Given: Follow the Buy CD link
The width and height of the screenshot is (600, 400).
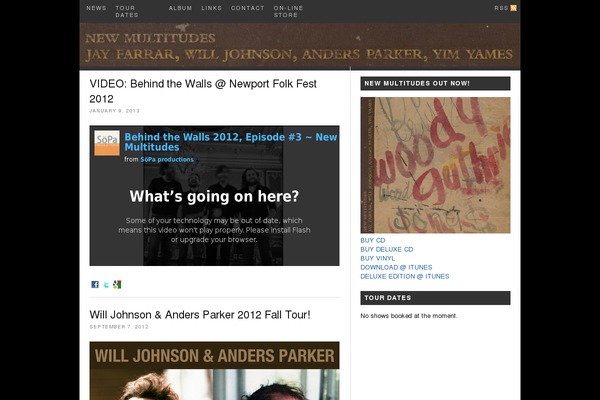Looking at the screenshot, I should [373, 240].
